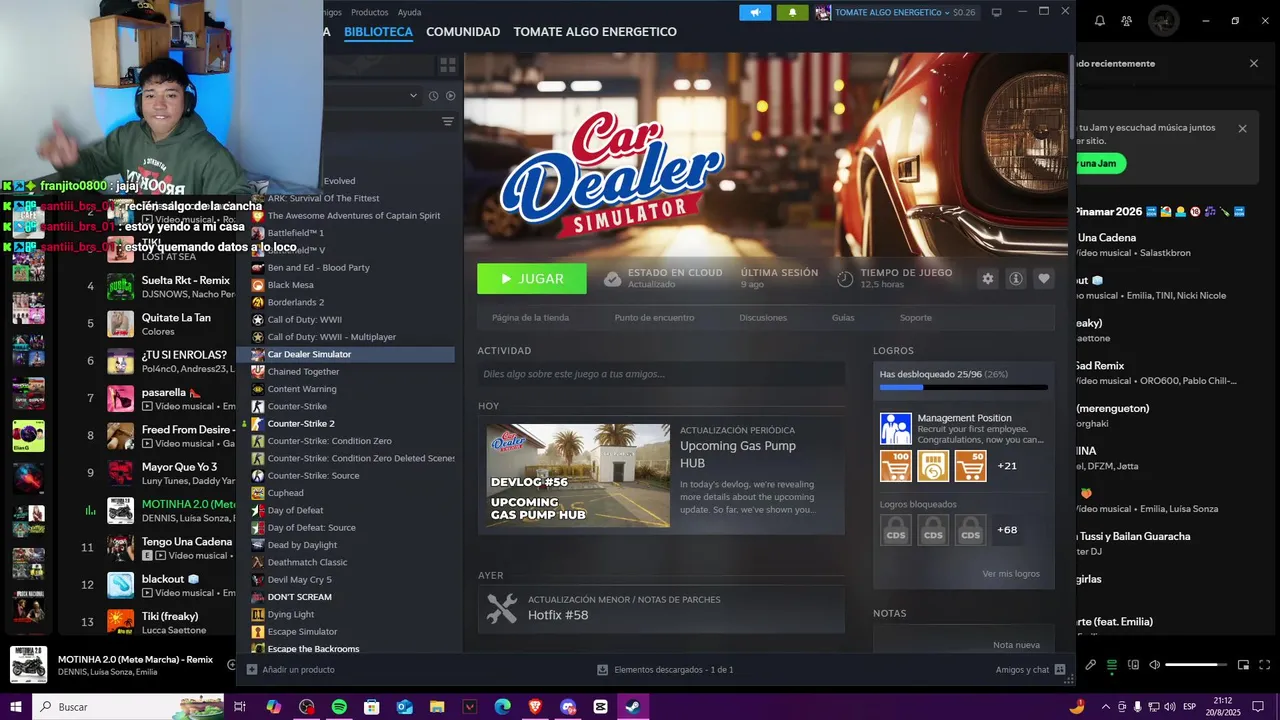Open Steam announcements megaphone icon
The image size is (1280, 720).
[x=755, y=12]
